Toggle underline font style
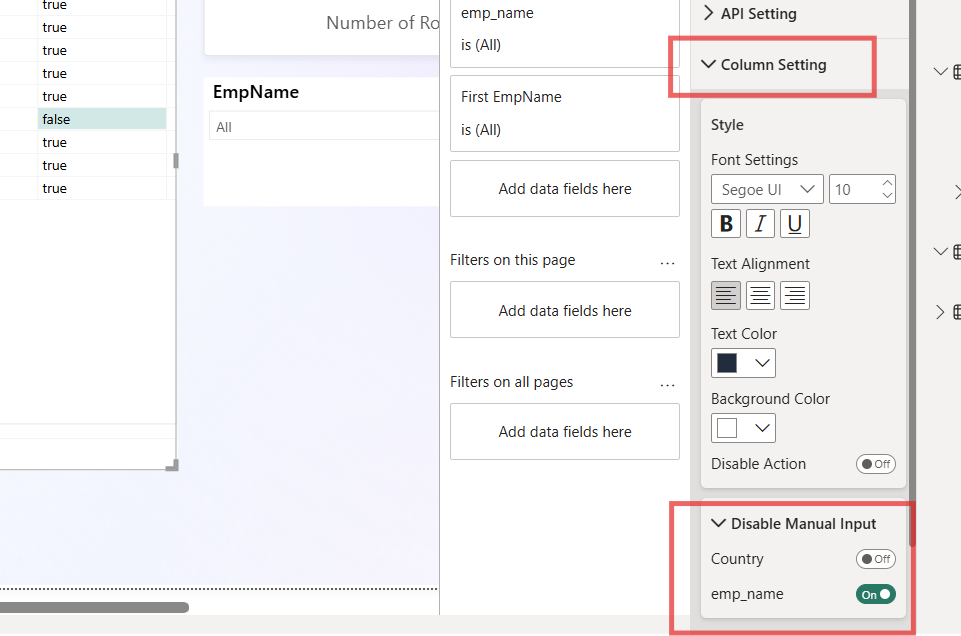The image size is (961, 636). coord(795,224)
